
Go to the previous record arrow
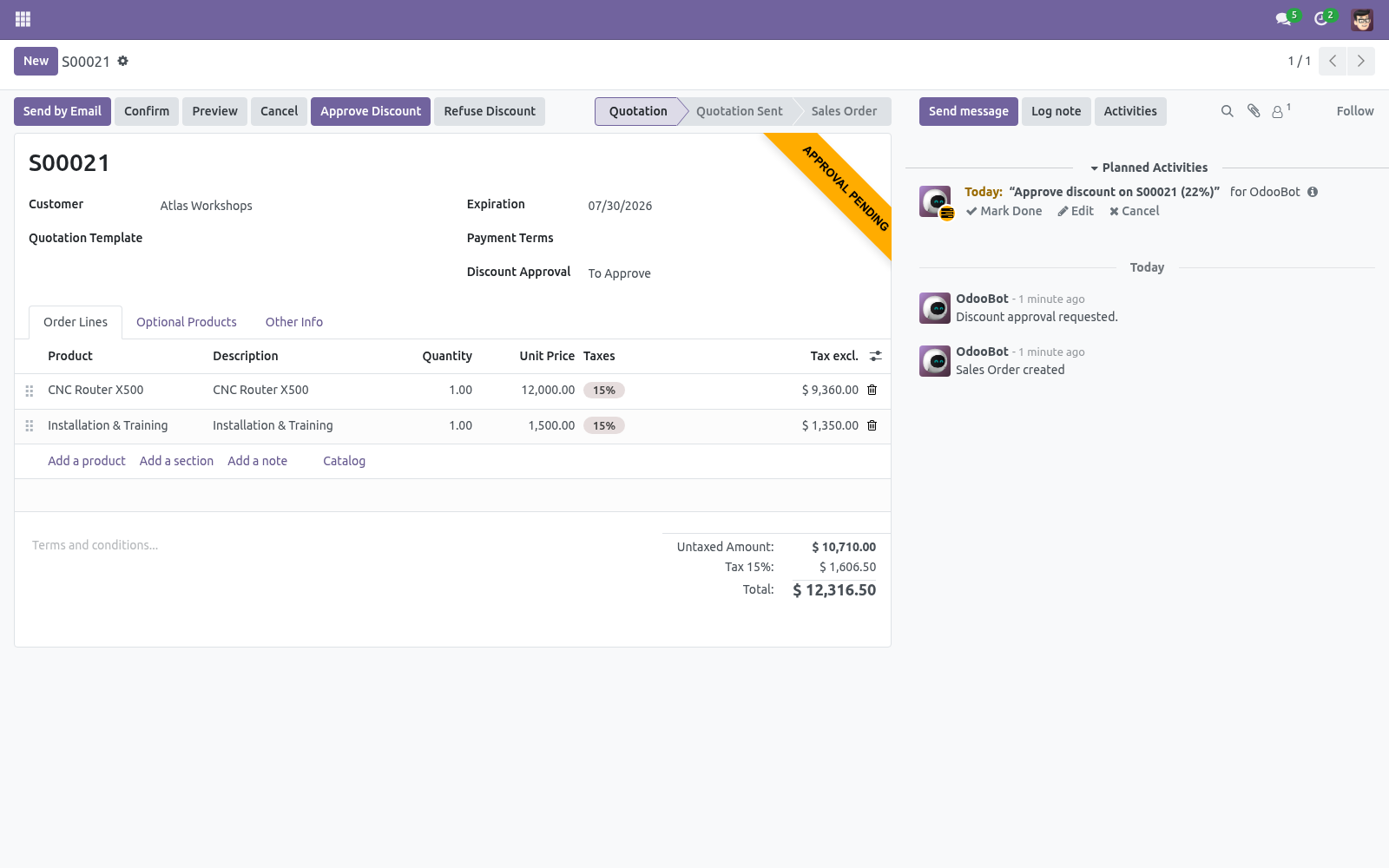[x=1333, y=61]
